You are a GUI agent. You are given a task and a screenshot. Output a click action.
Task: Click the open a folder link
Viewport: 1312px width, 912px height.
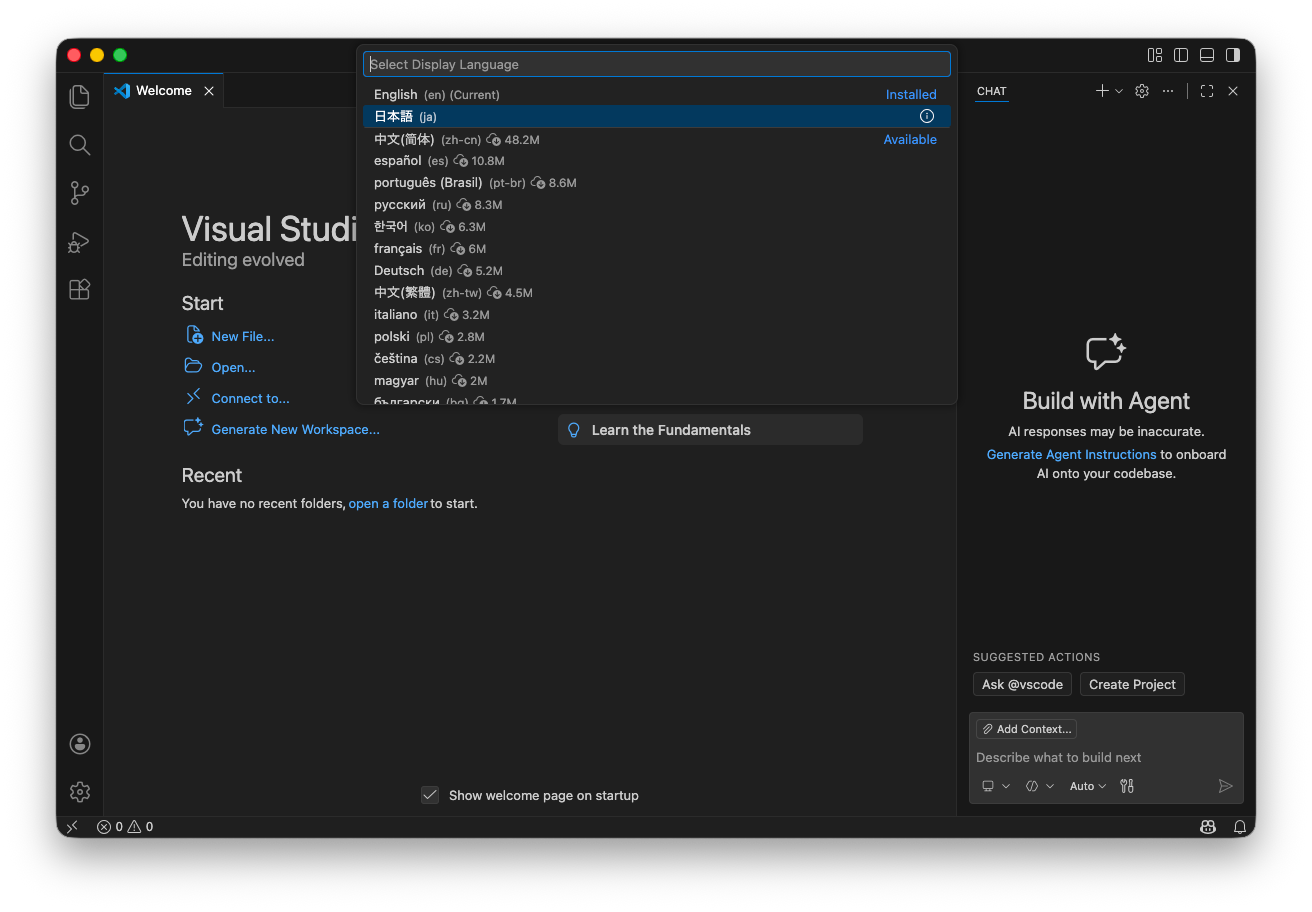pos(388,504)
